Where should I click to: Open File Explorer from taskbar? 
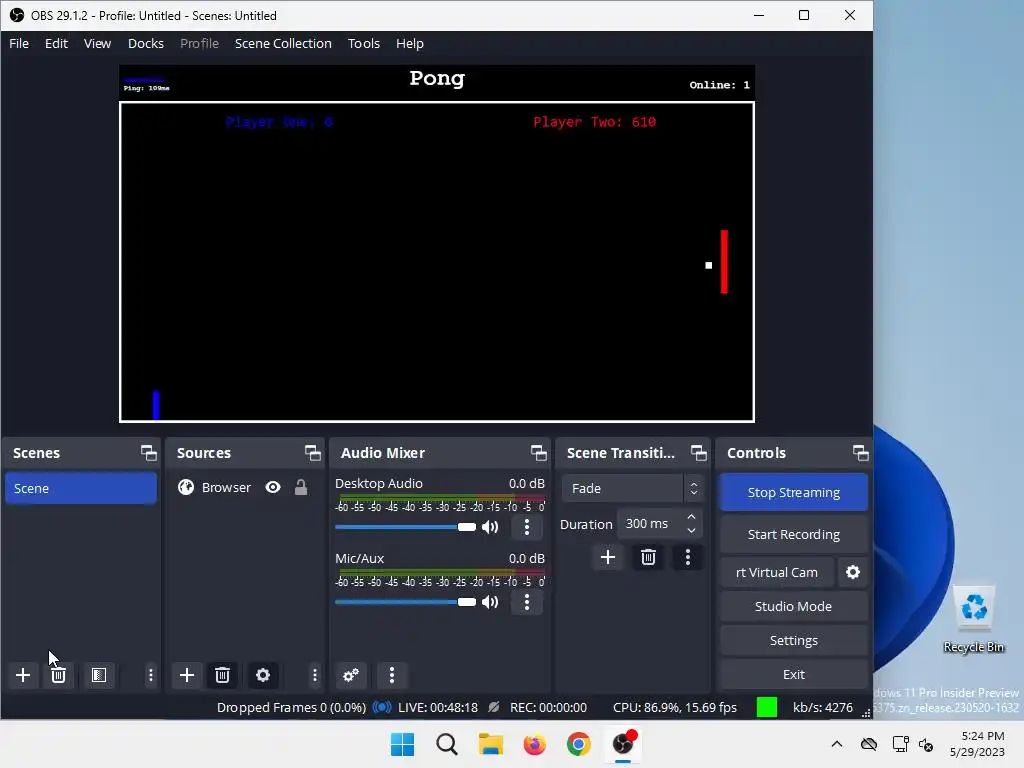pos(490,744)
